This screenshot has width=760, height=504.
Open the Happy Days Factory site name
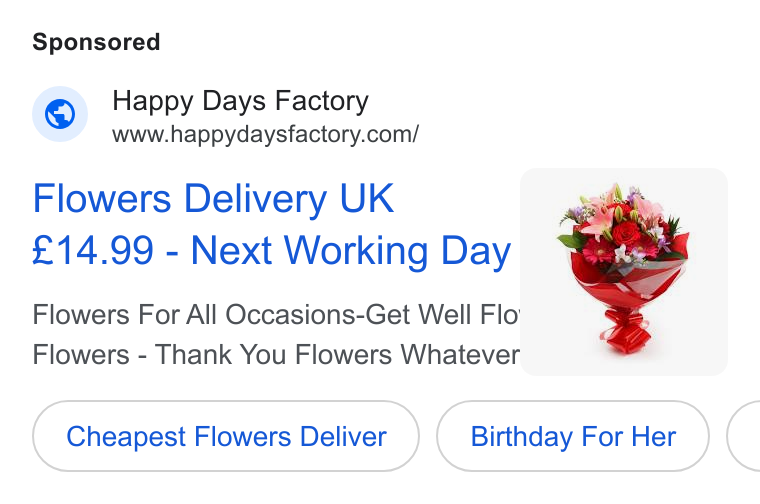click(240, 101)
